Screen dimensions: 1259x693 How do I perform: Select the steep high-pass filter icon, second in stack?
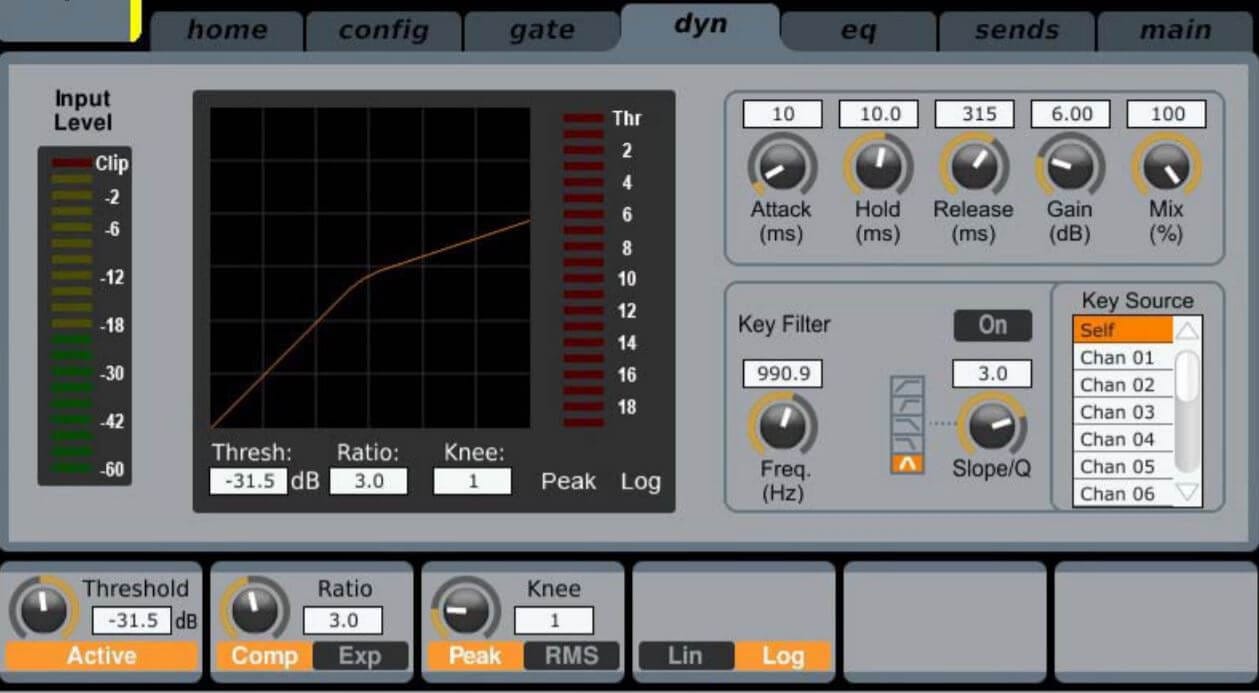point(907,405)
